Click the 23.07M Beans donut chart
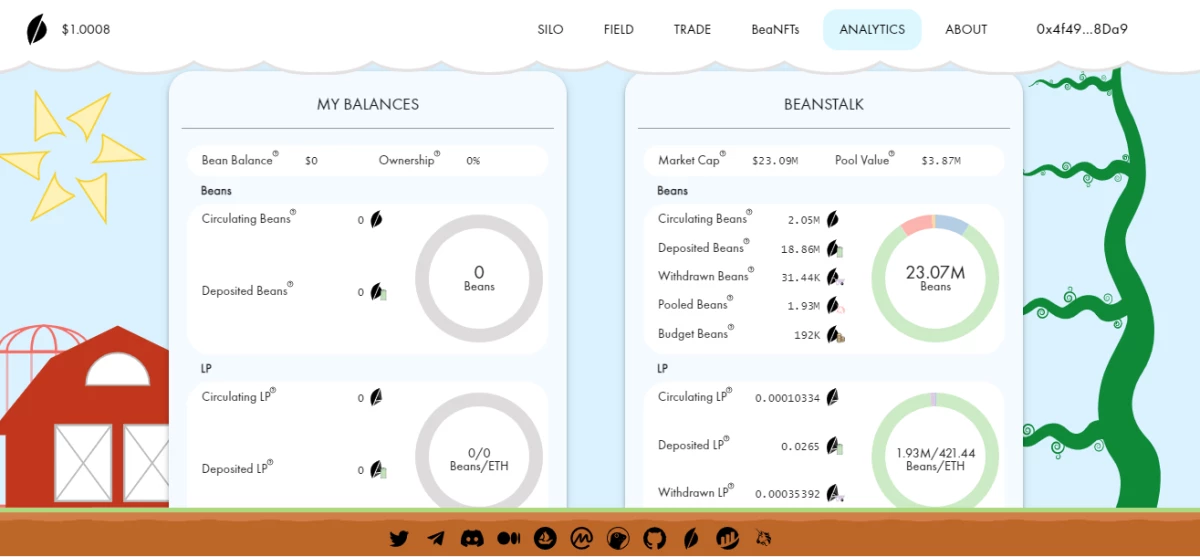Viewport: 1200px width, 557px height. (935, 278)
